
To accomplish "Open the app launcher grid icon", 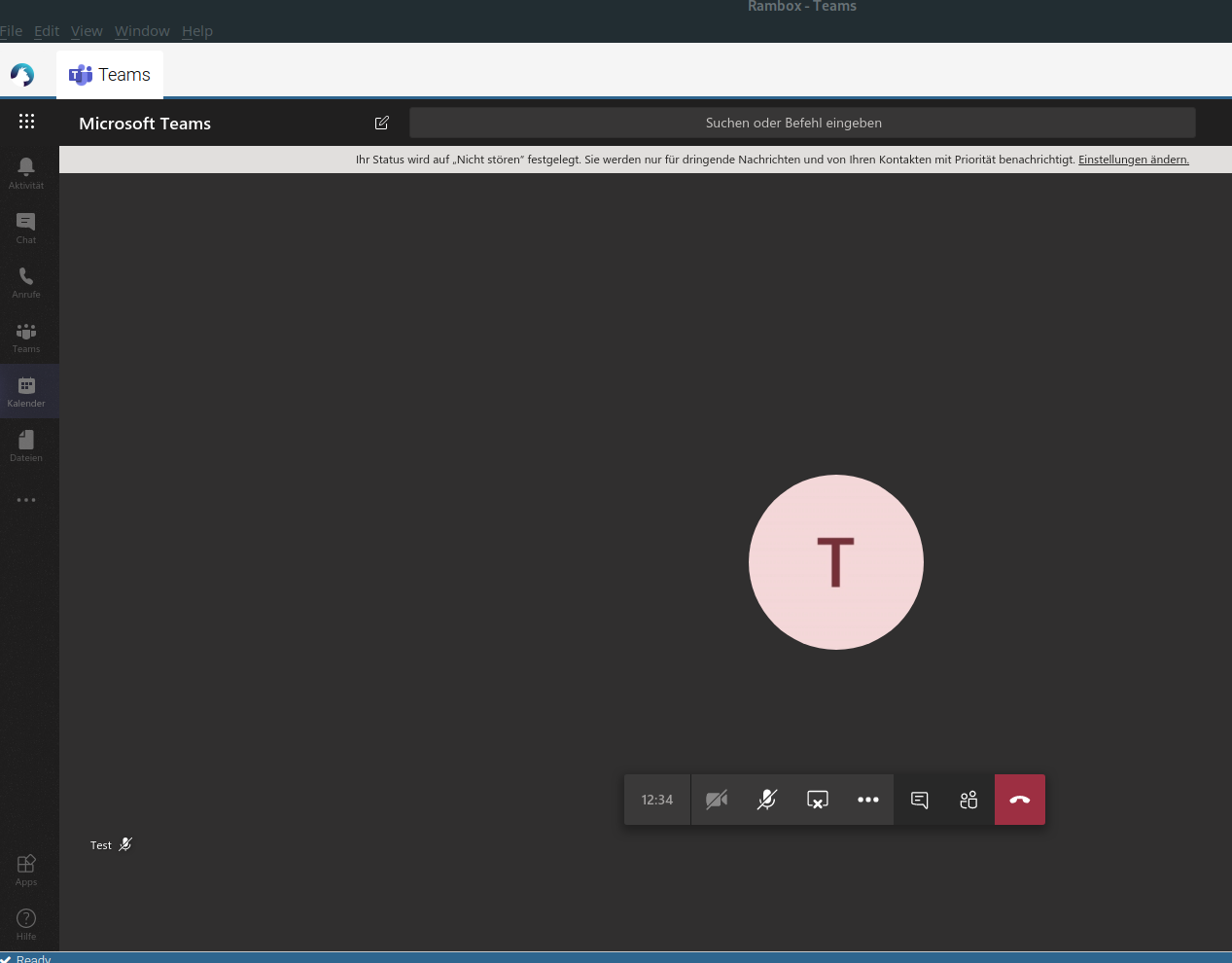I will (26, 122).
